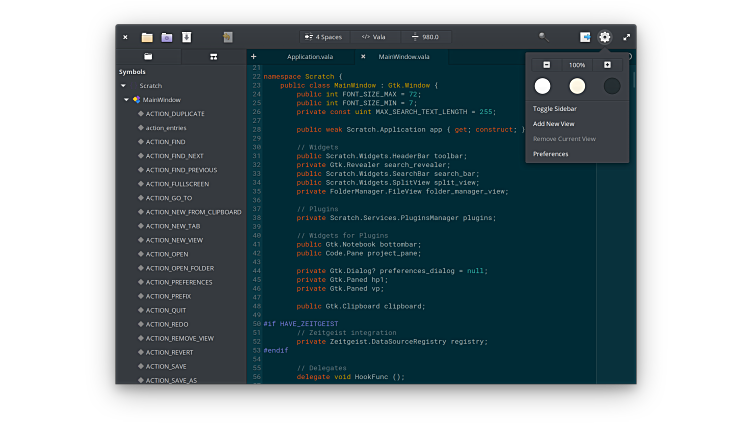
Task: Switch to the Application.vala tab
Action: point(309,57)
